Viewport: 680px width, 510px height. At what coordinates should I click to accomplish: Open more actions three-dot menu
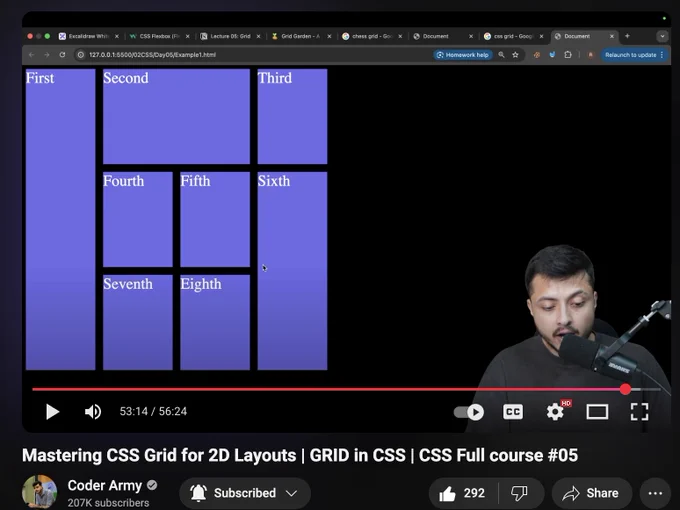point(655,493)
